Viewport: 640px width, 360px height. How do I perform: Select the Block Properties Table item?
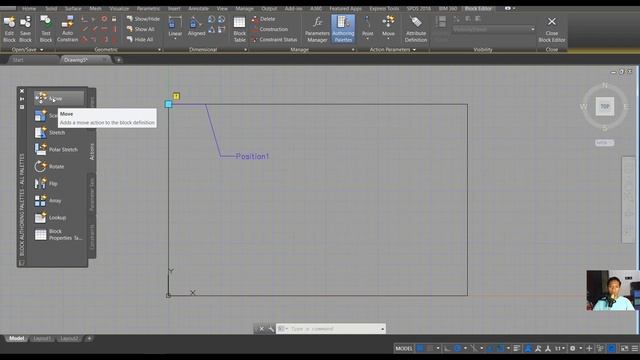(59, 235)
